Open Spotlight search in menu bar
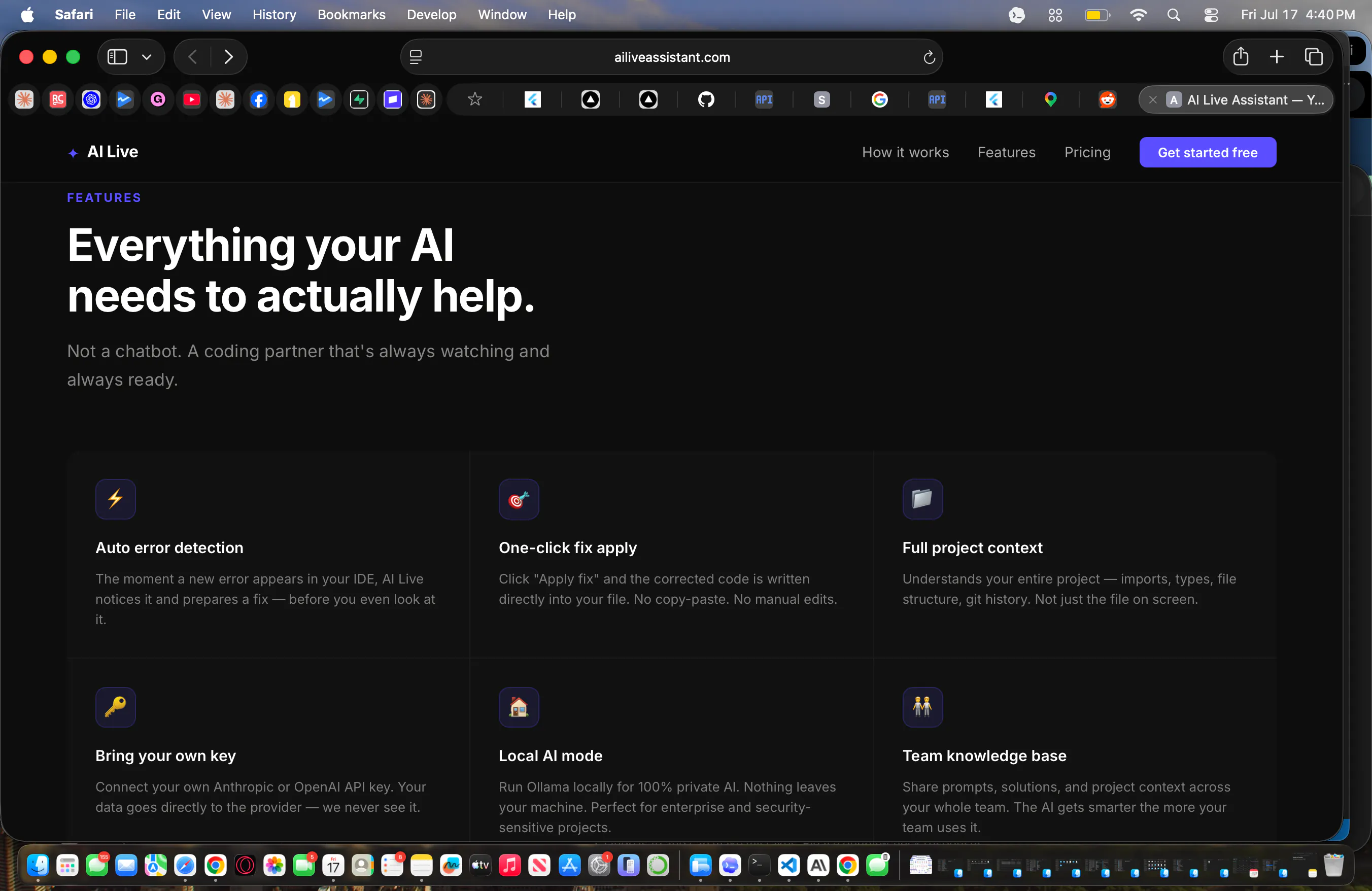Image resolution: width=1372 pixels, height=891 pixels. tap(1173, 15)
